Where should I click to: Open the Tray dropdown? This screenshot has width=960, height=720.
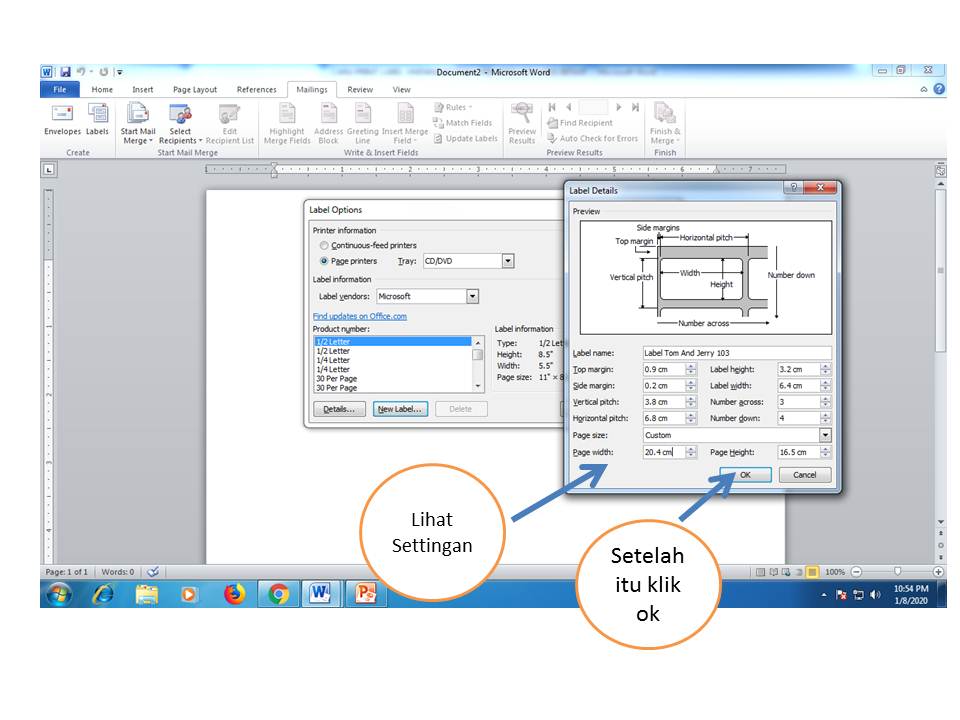click(508, 261)
